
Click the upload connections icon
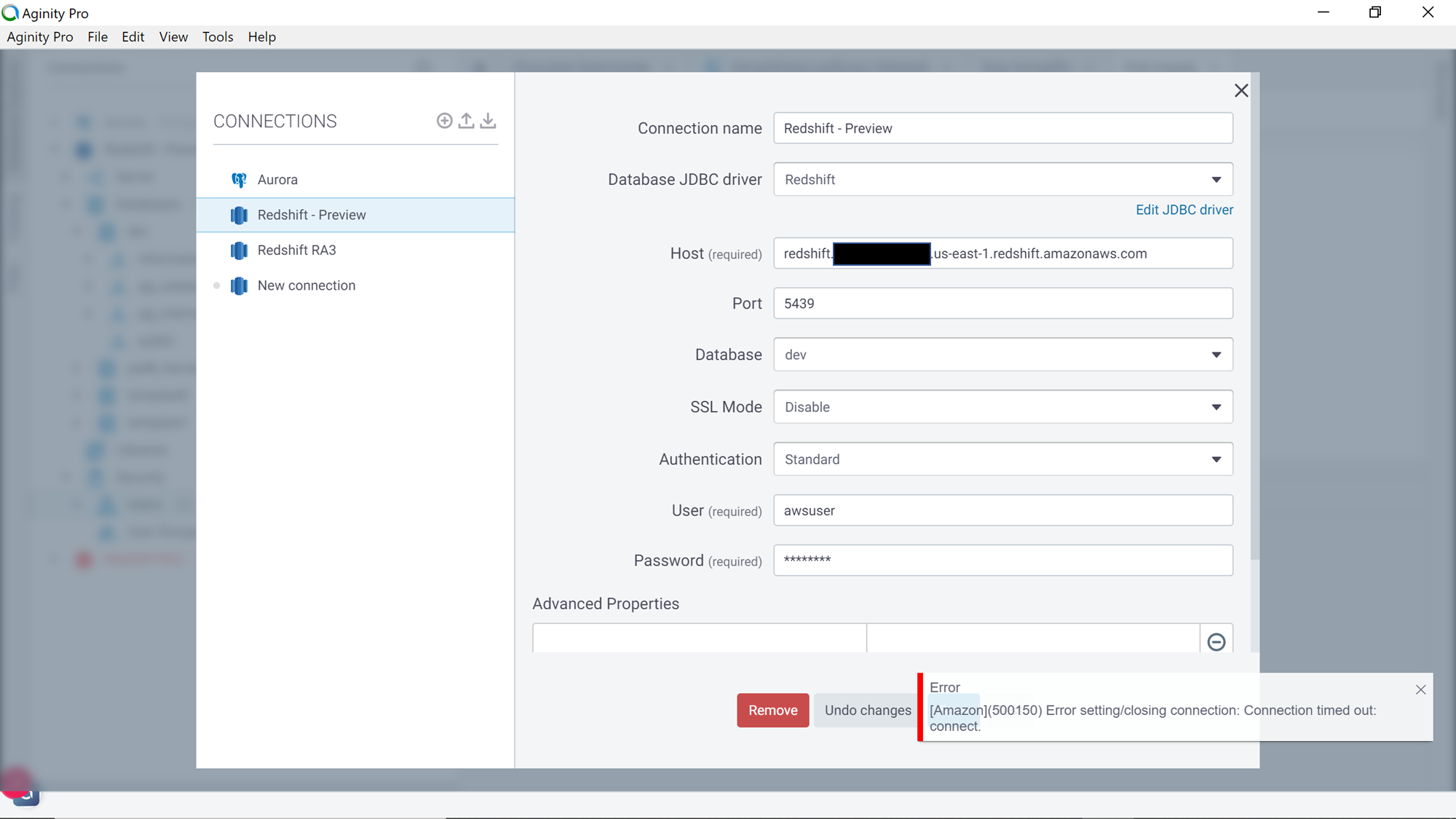click(x=466, y=121)
